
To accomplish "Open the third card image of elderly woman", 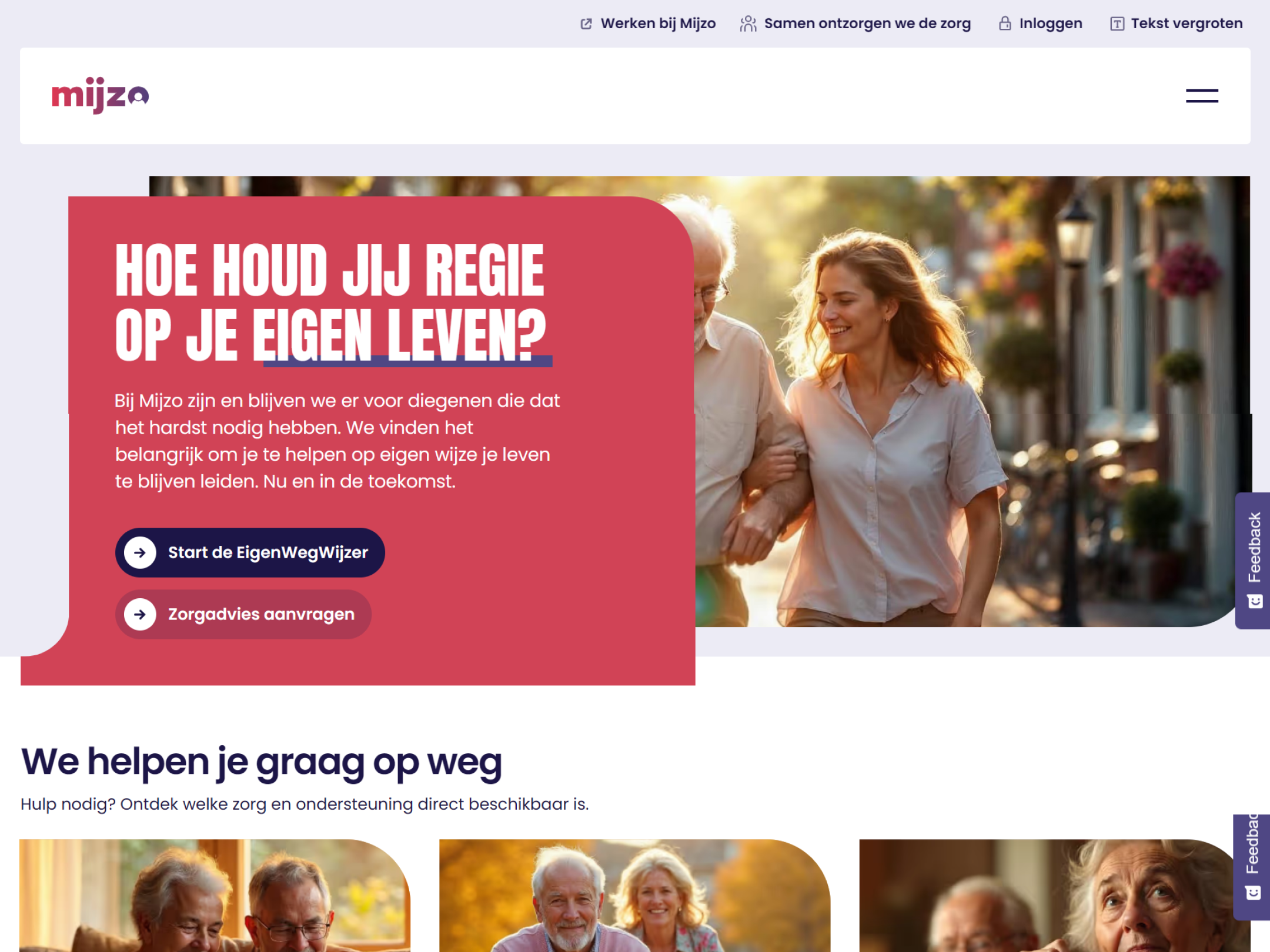I will coord(1055,896).
